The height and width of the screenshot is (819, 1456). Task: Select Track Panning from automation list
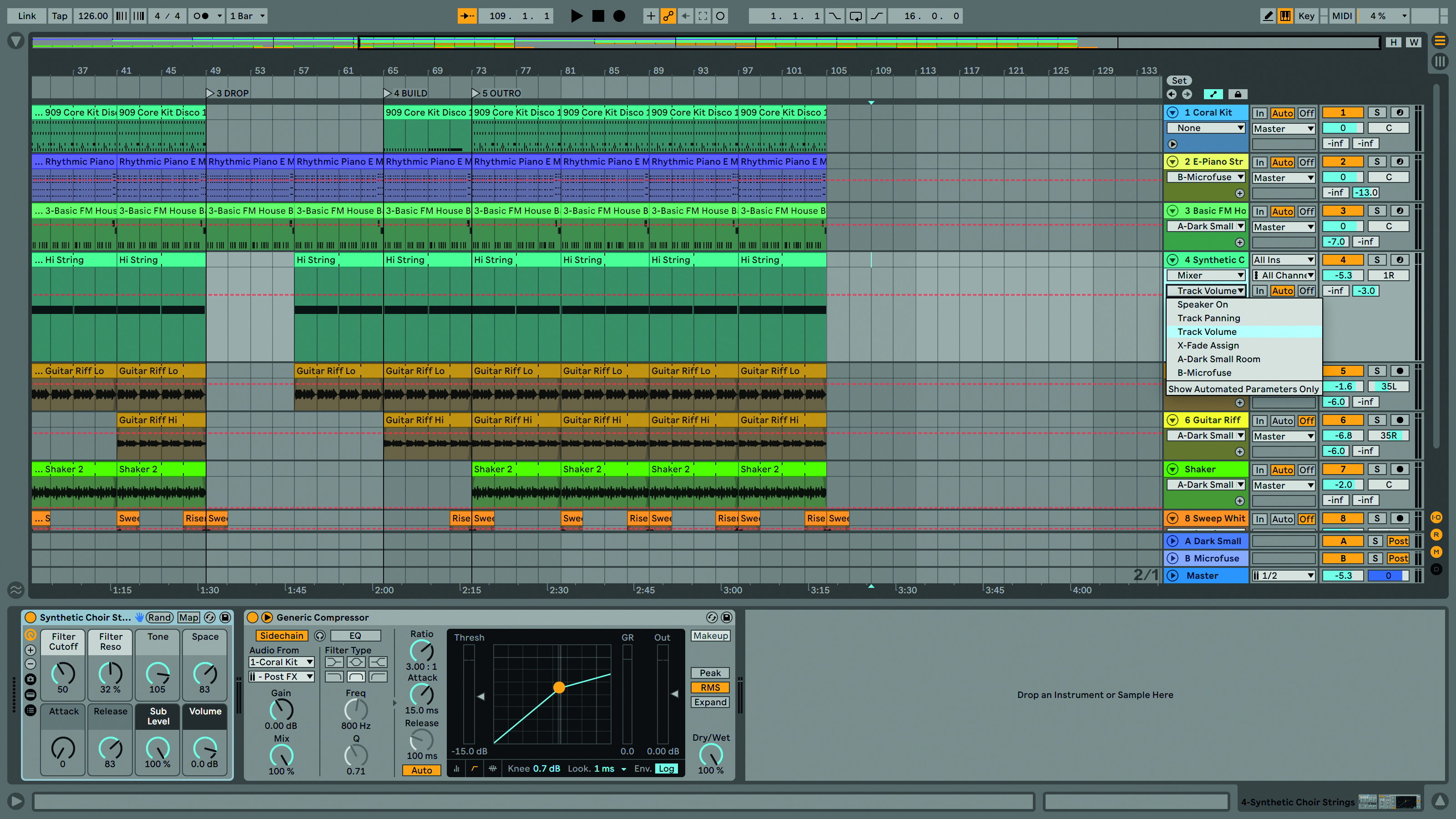click(x=1208, y=318)
